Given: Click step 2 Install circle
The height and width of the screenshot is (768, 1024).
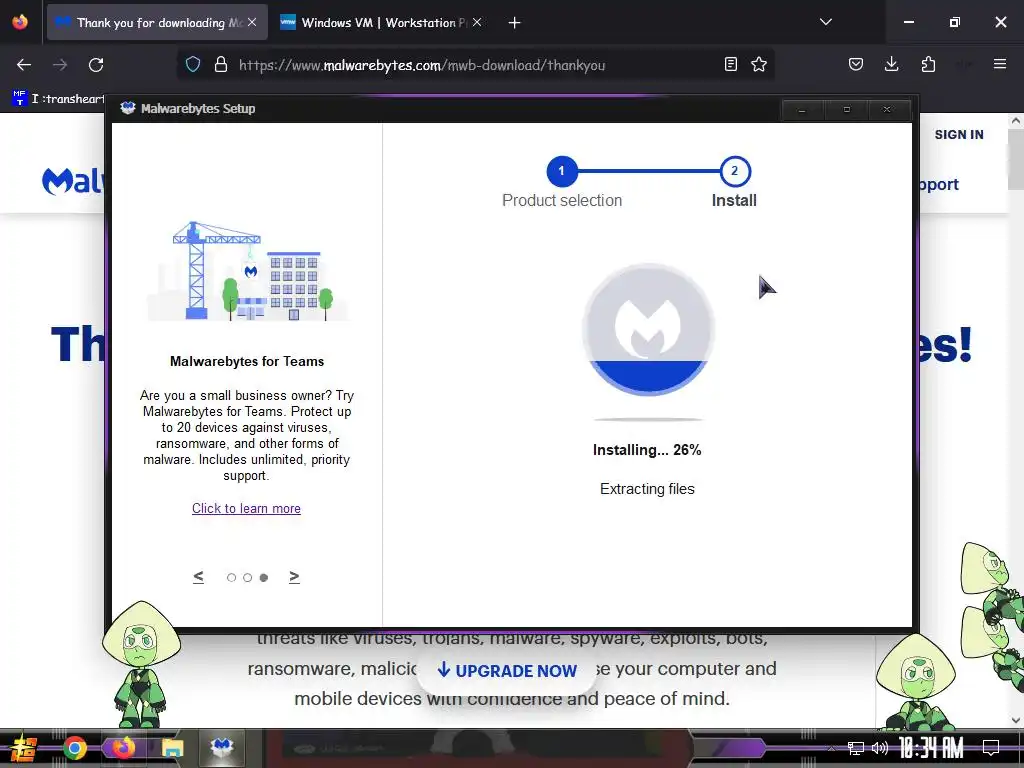Looking at the screenshot, I should [735, 171].
